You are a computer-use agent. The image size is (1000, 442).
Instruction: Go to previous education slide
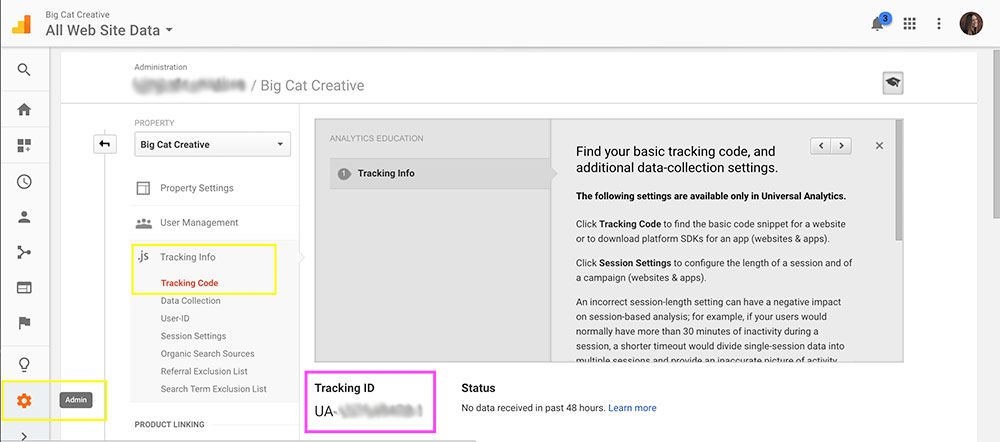pos(821,145)
